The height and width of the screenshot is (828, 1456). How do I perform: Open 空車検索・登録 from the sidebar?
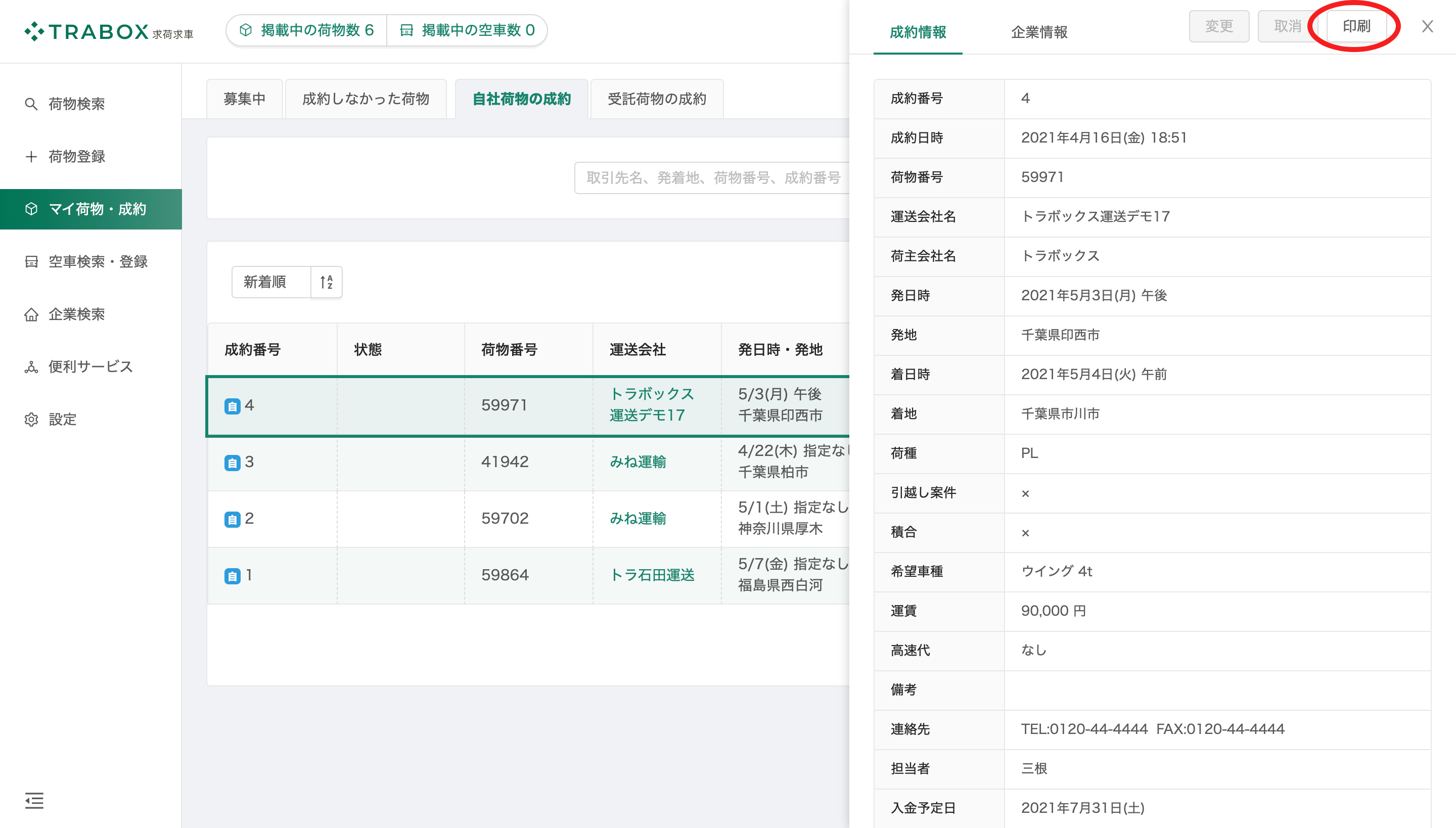(x=91, y=262)
